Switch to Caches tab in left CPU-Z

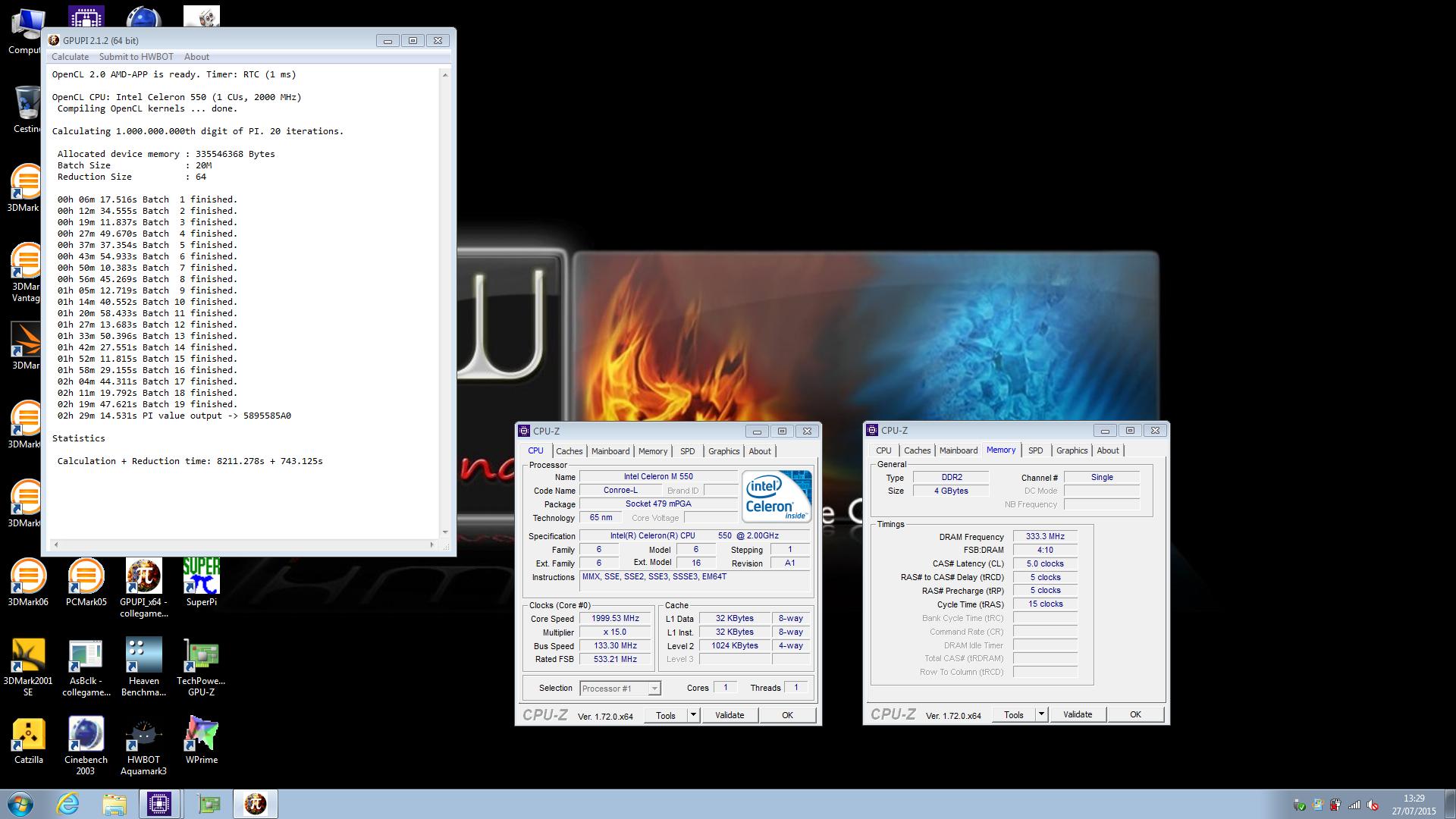(x=570, y=451)
